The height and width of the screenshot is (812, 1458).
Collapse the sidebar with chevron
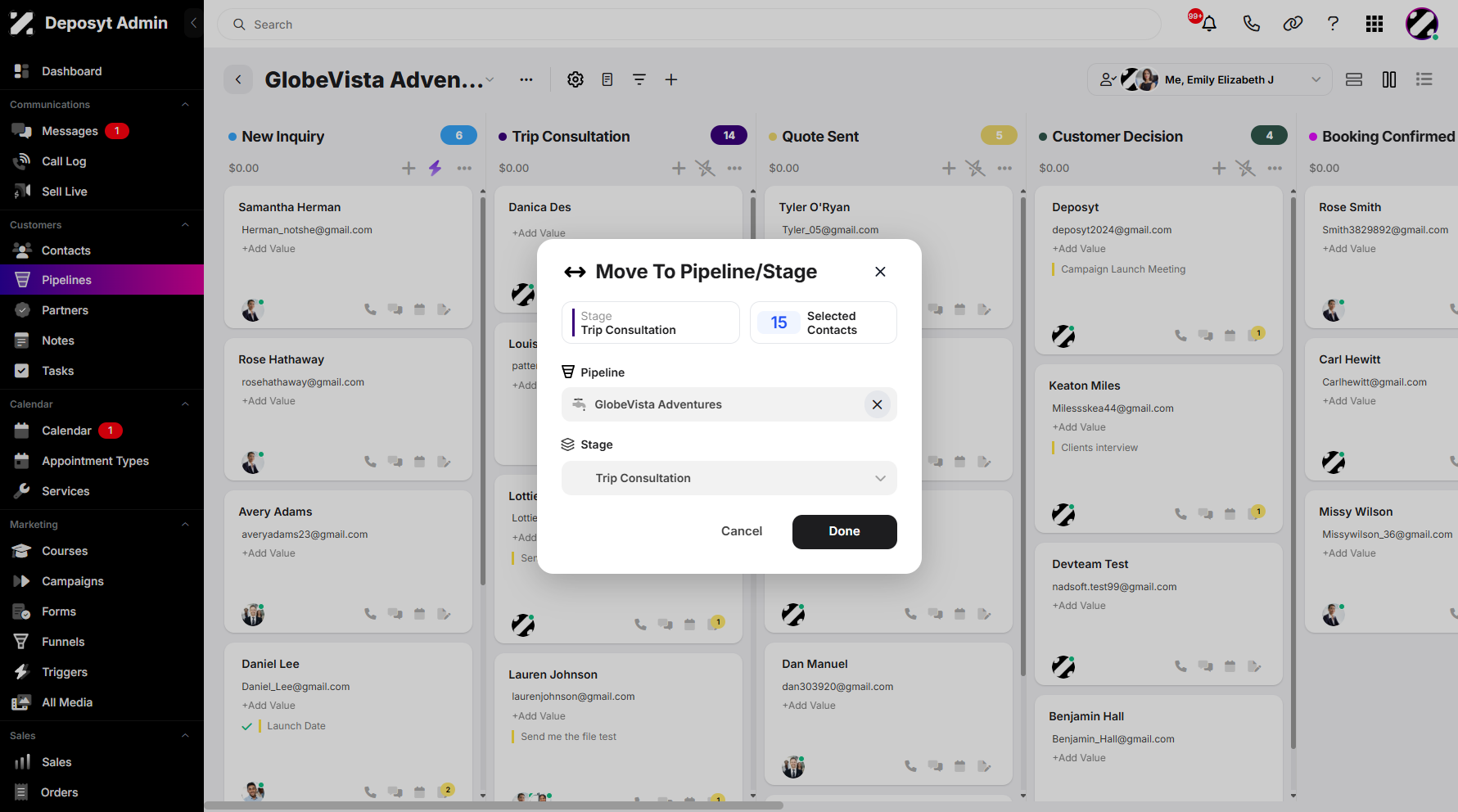point(194,23)
